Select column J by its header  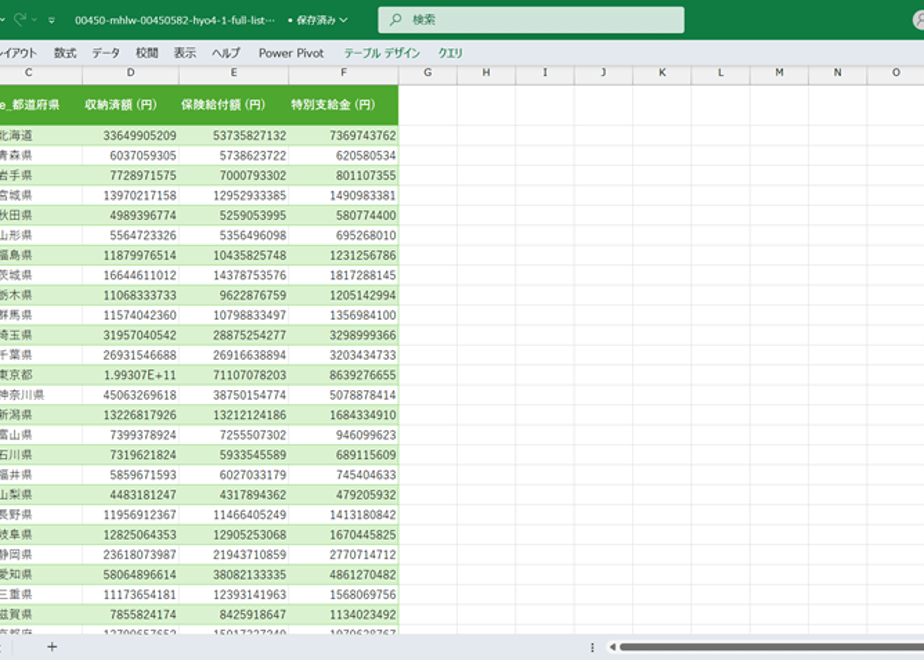click(603, 72)
